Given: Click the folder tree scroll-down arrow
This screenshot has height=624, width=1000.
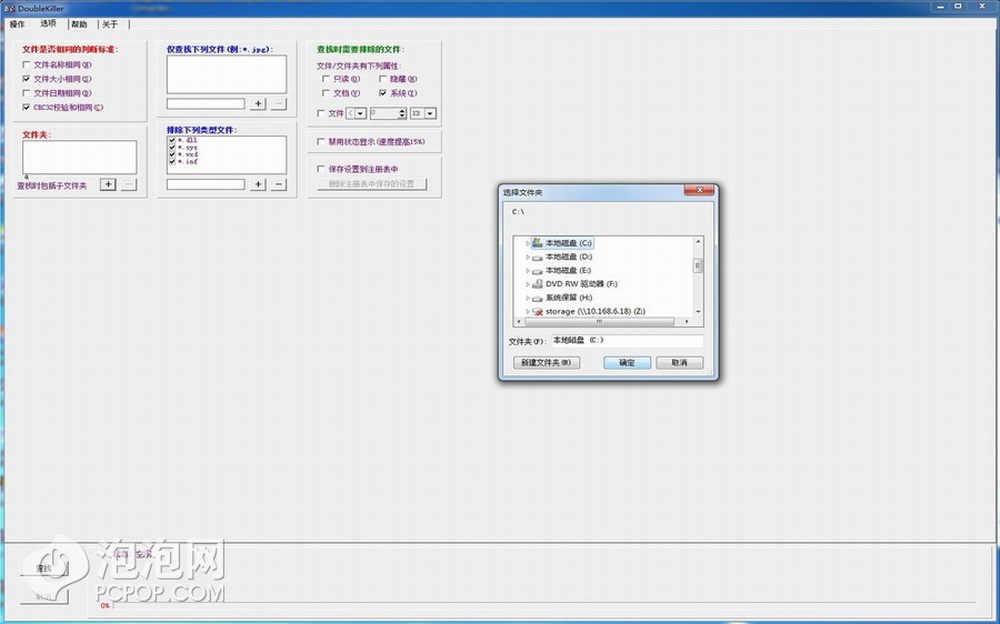Looking at the screenshot, I should 698,311.
